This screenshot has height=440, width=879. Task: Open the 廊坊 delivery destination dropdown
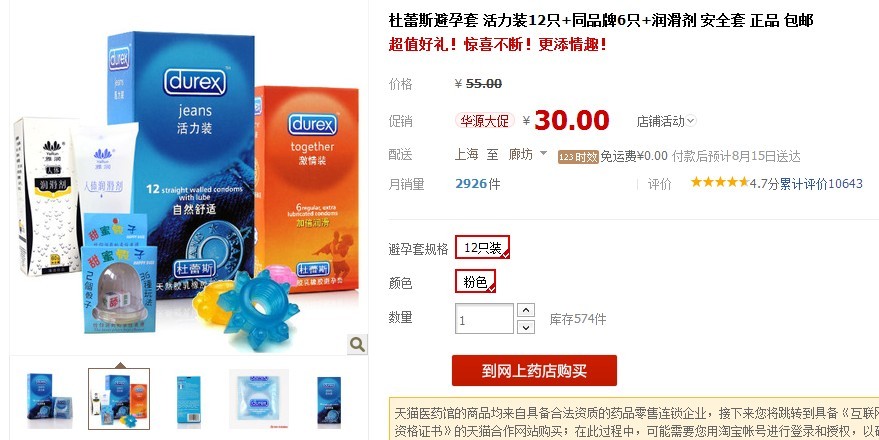click(528, 155)
